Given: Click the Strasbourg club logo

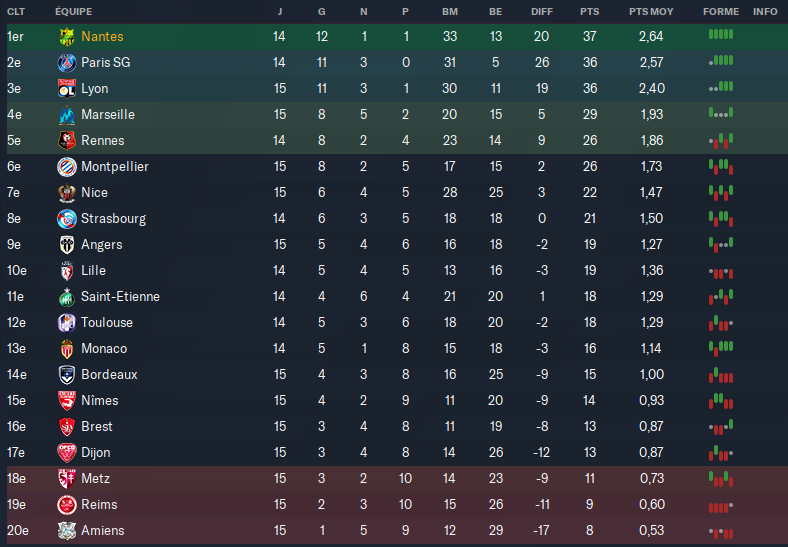Looking at the screenshot, I should [67, 219].
